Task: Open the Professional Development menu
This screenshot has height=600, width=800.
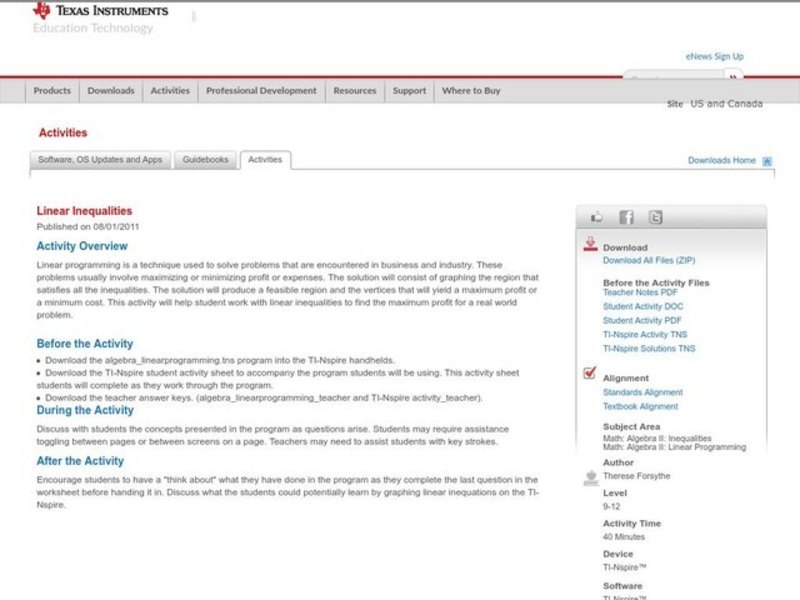Action: coord(261,91)
